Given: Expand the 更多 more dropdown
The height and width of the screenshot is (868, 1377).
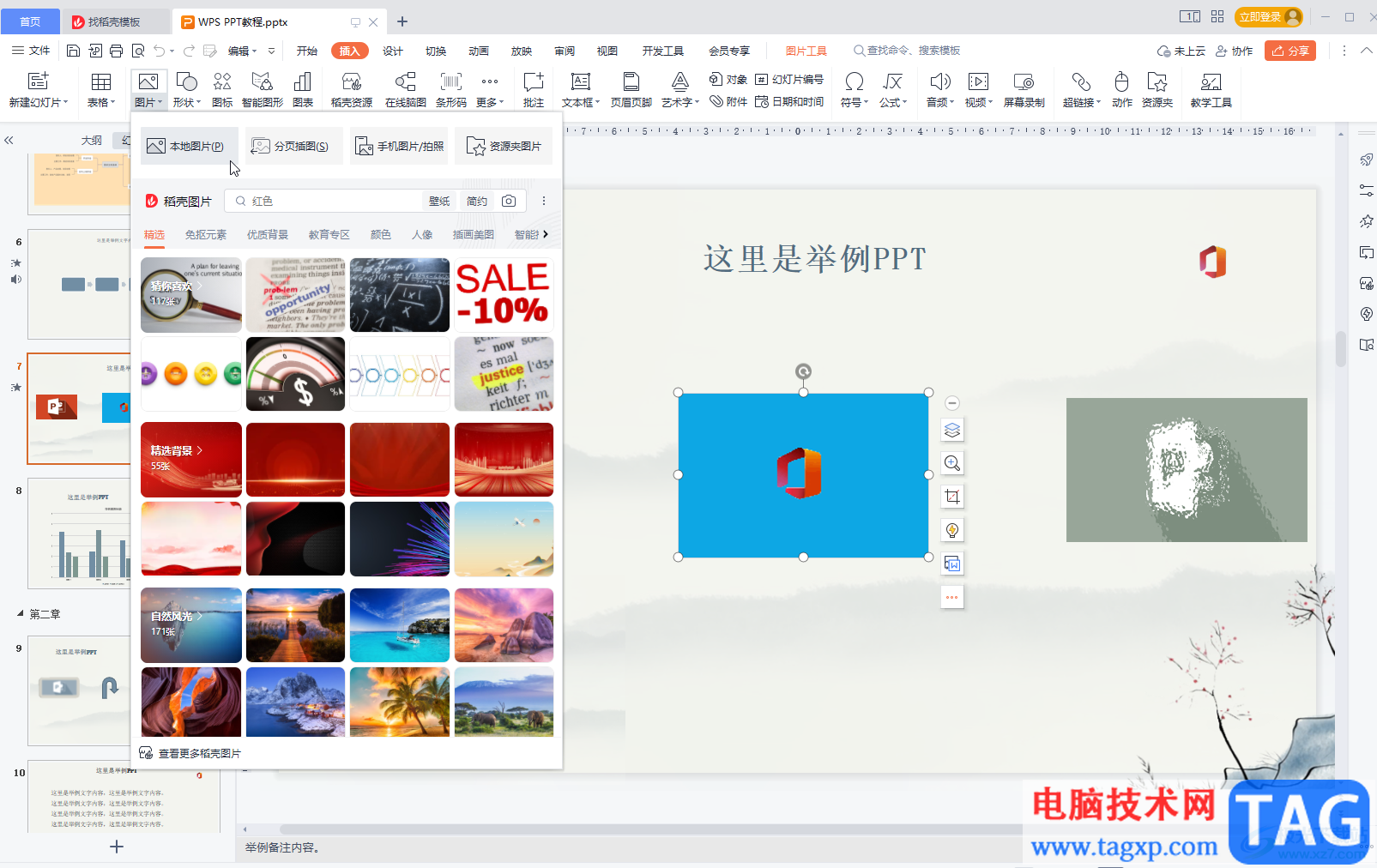Looking at the screenshot, I should (490, 102).
